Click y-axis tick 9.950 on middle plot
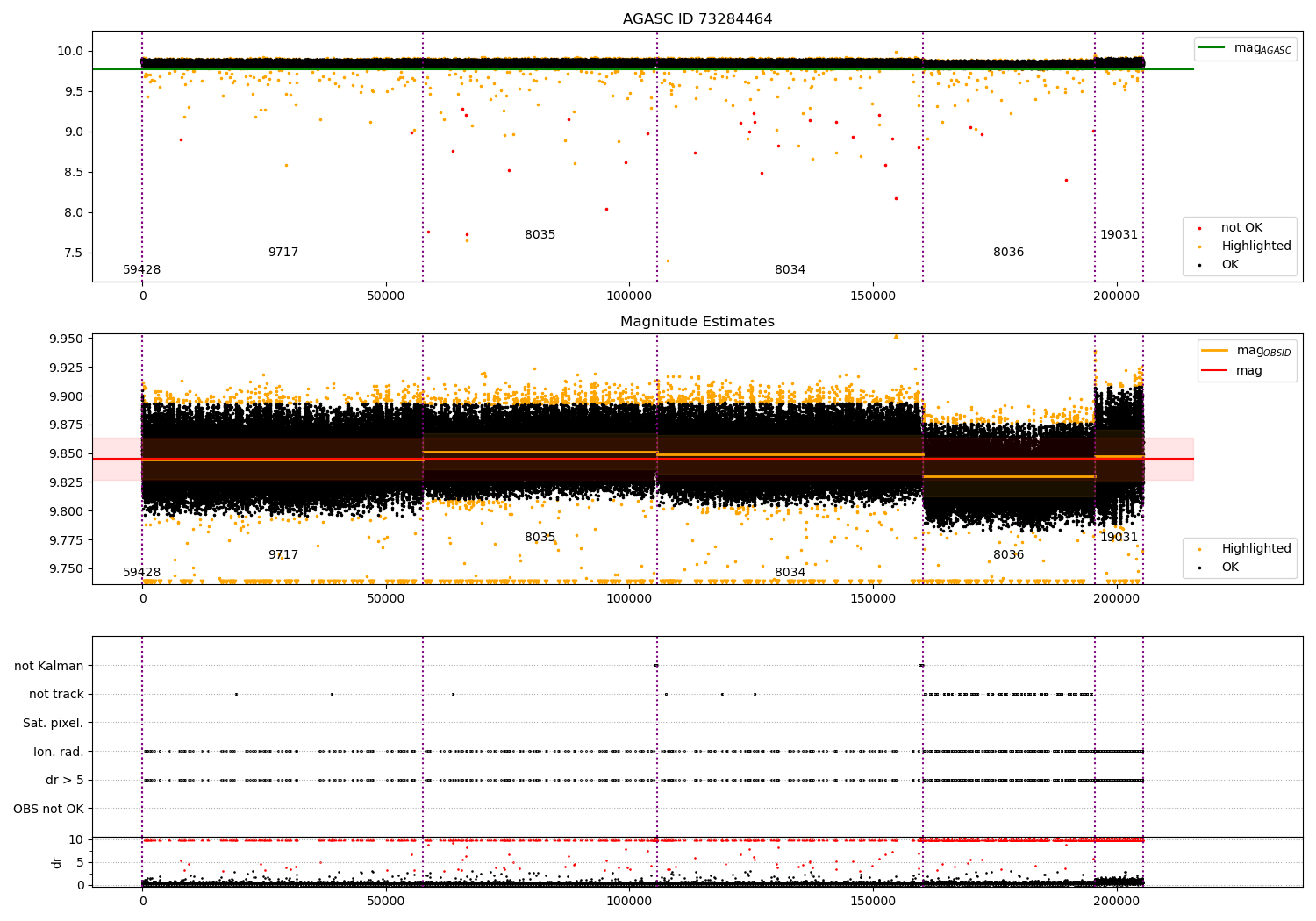Screen dimensions: 1316x921 click(67, 339)
